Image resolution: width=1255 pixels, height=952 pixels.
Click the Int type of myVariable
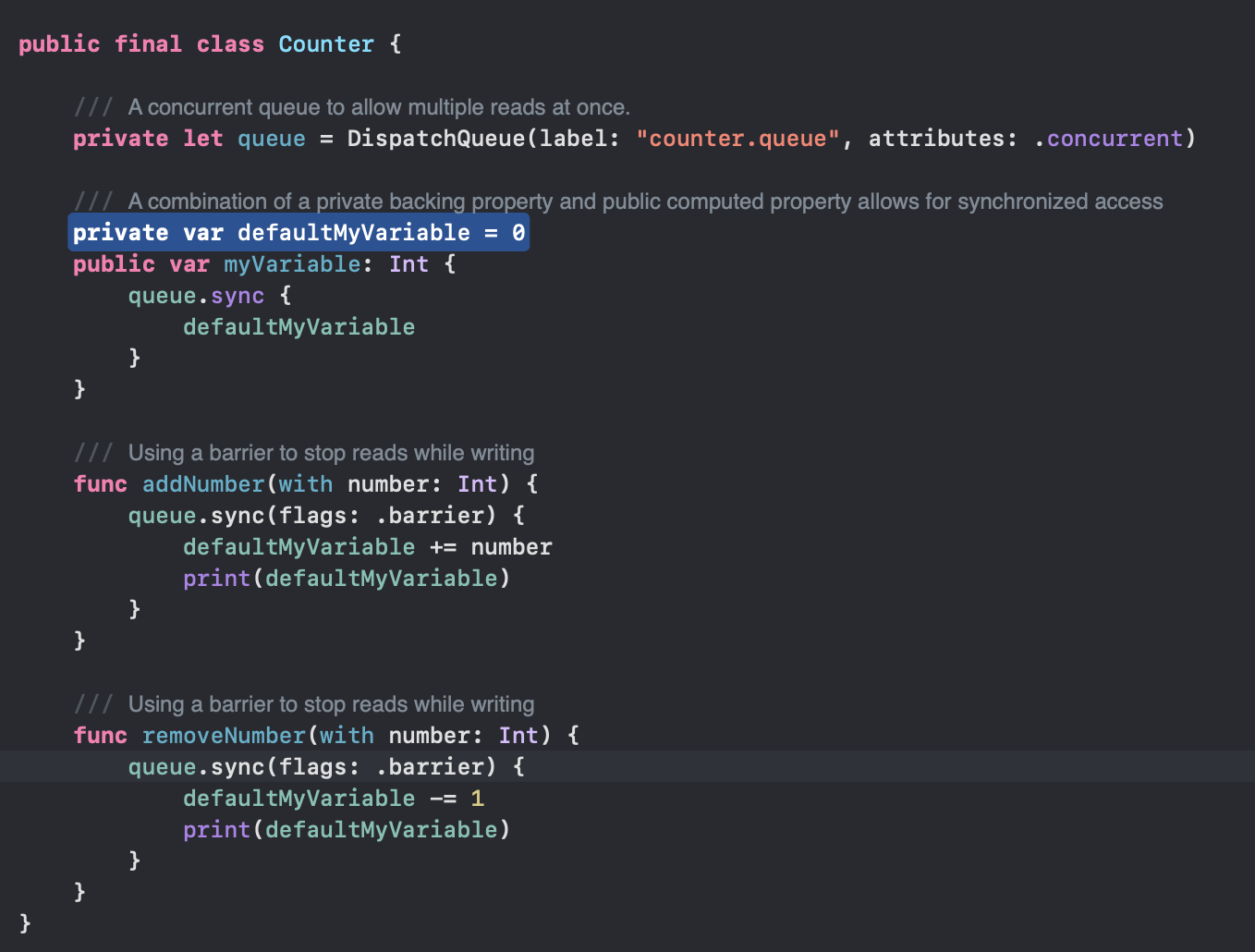pos(408,264)
